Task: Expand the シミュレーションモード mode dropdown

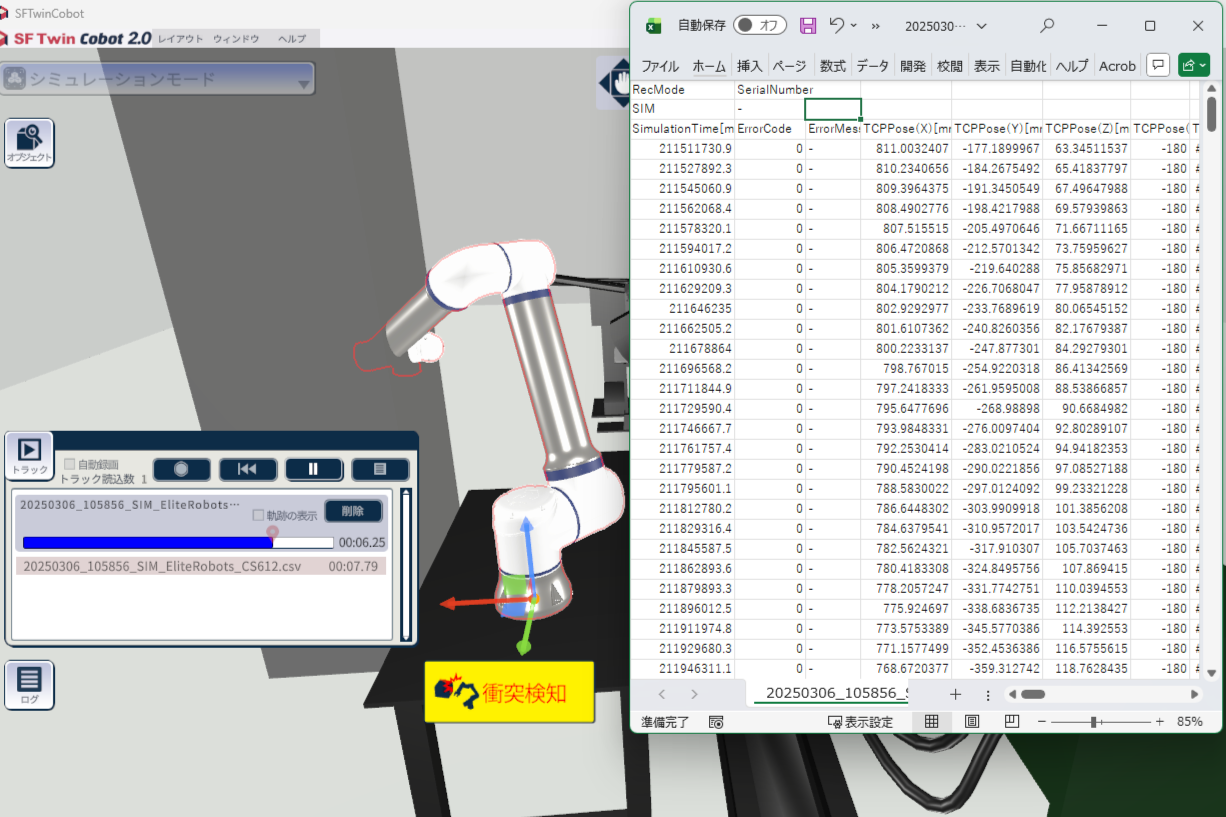Action: (304, 84)
